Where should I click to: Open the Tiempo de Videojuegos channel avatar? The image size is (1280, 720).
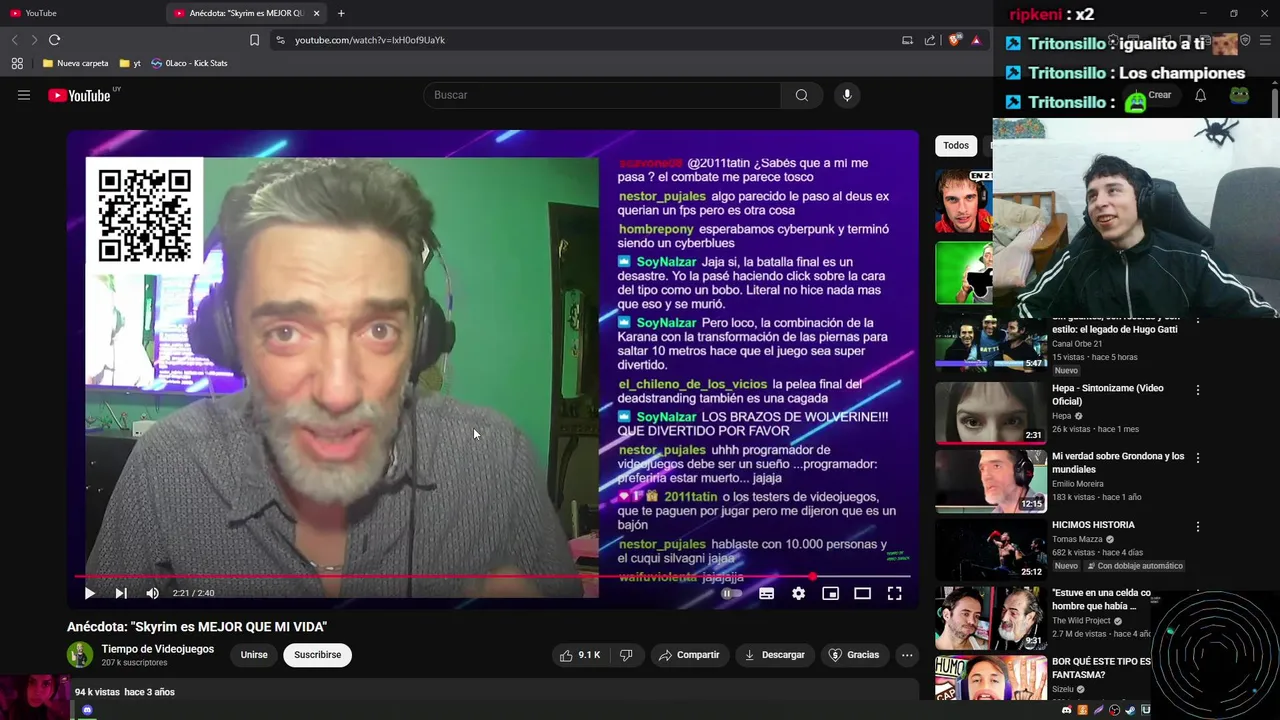click(80, 655)
